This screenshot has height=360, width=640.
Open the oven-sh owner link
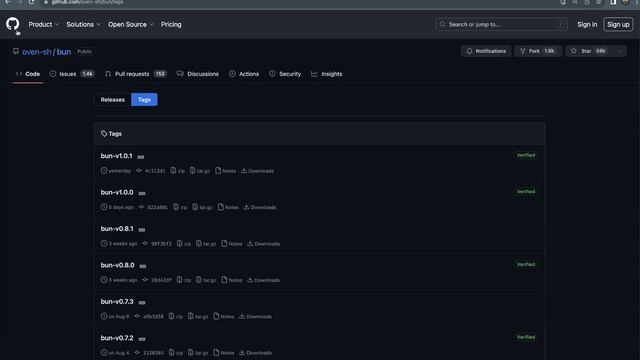(37, 52)
